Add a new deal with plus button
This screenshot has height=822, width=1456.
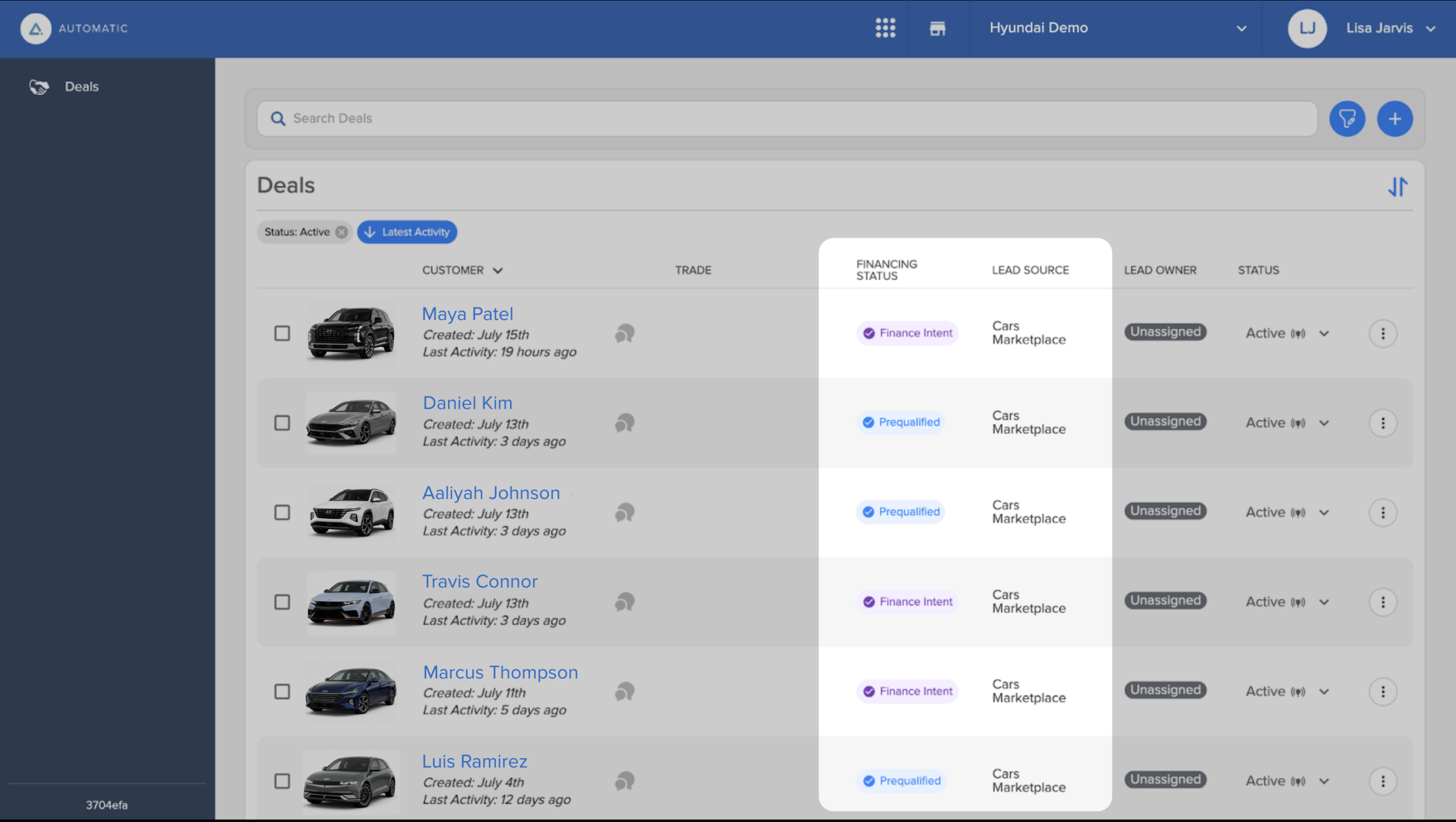pyautogui.click(x=1395, y=119)
